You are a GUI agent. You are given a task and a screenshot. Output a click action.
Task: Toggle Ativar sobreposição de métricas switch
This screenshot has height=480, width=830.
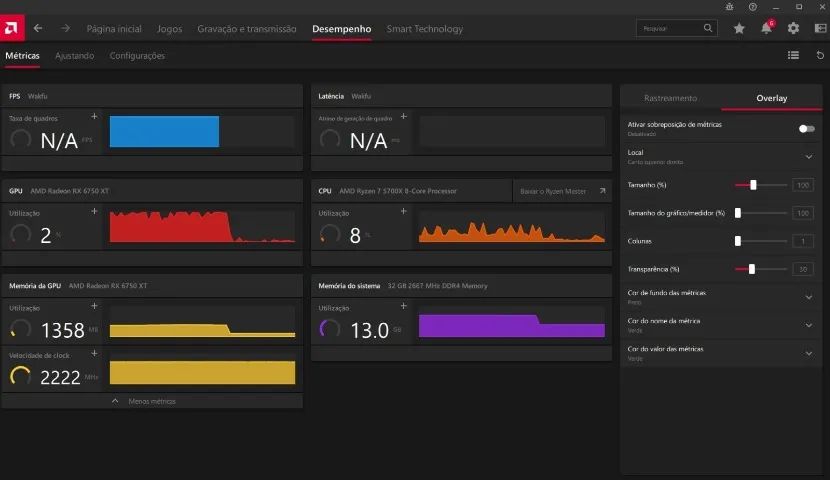click(806, 129)
